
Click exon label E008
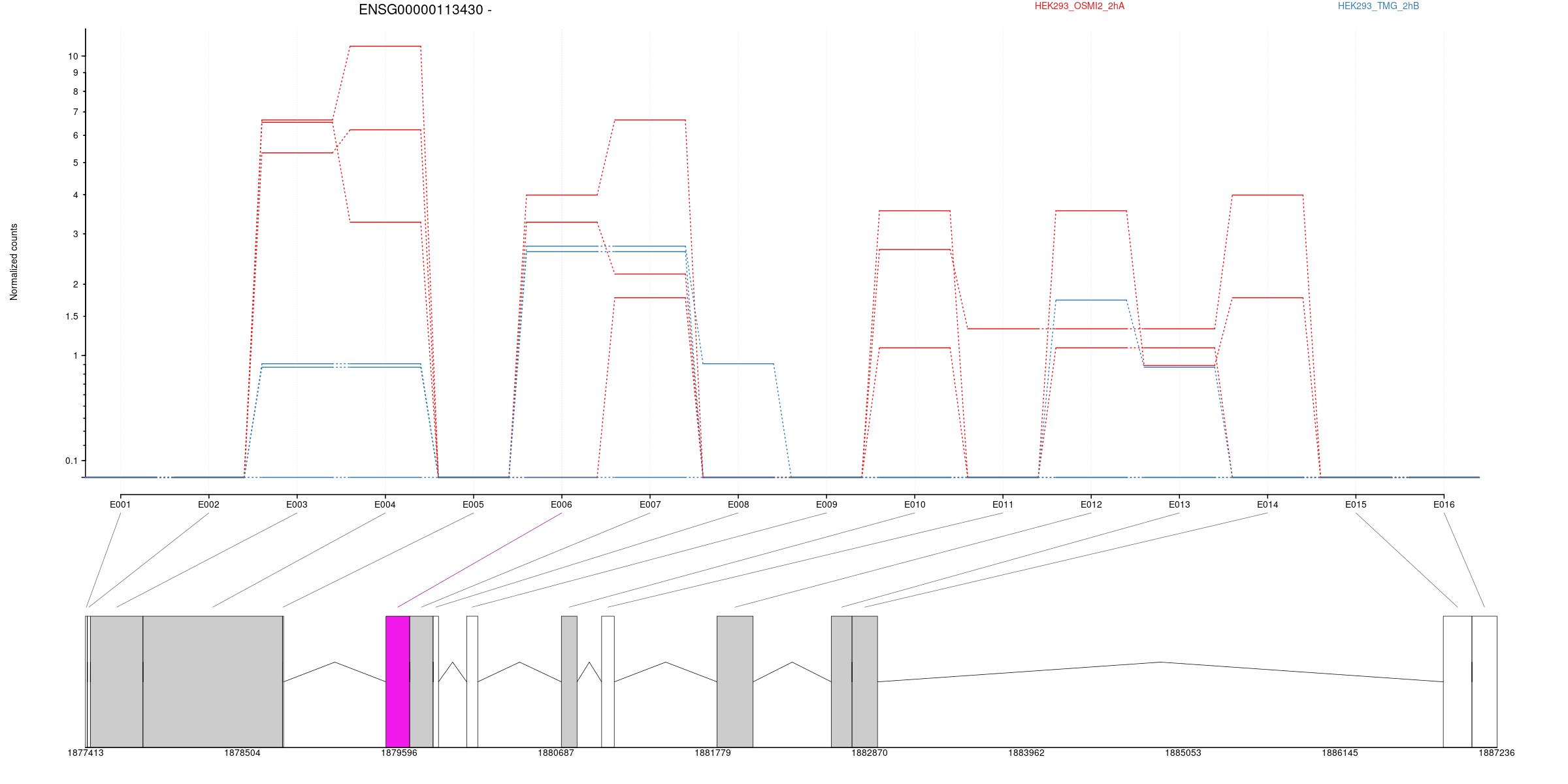click(738, 504)
